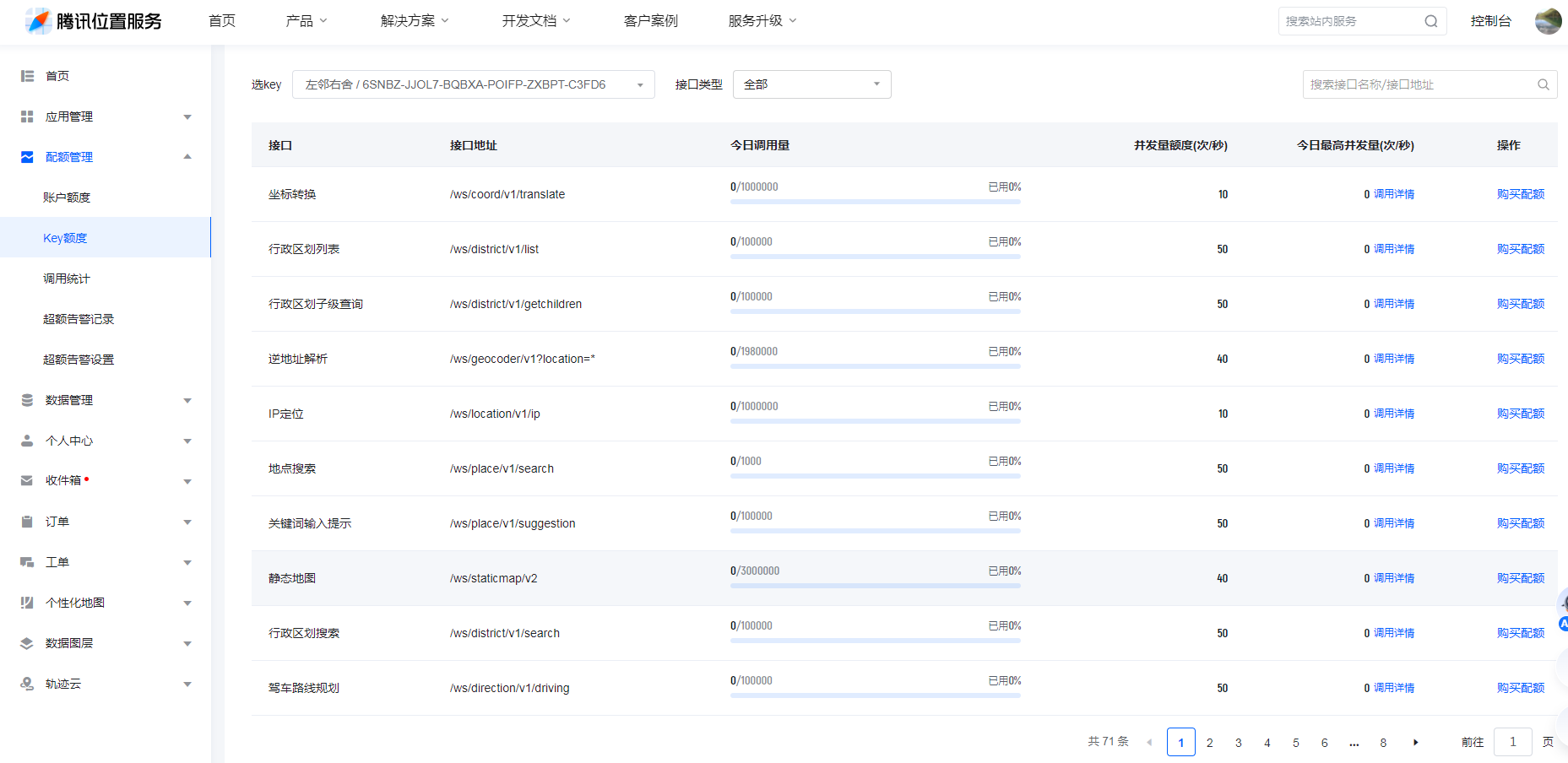Open 首页 in the top navigation
The height and width of the screenshot is (763, 1568).
222,21
